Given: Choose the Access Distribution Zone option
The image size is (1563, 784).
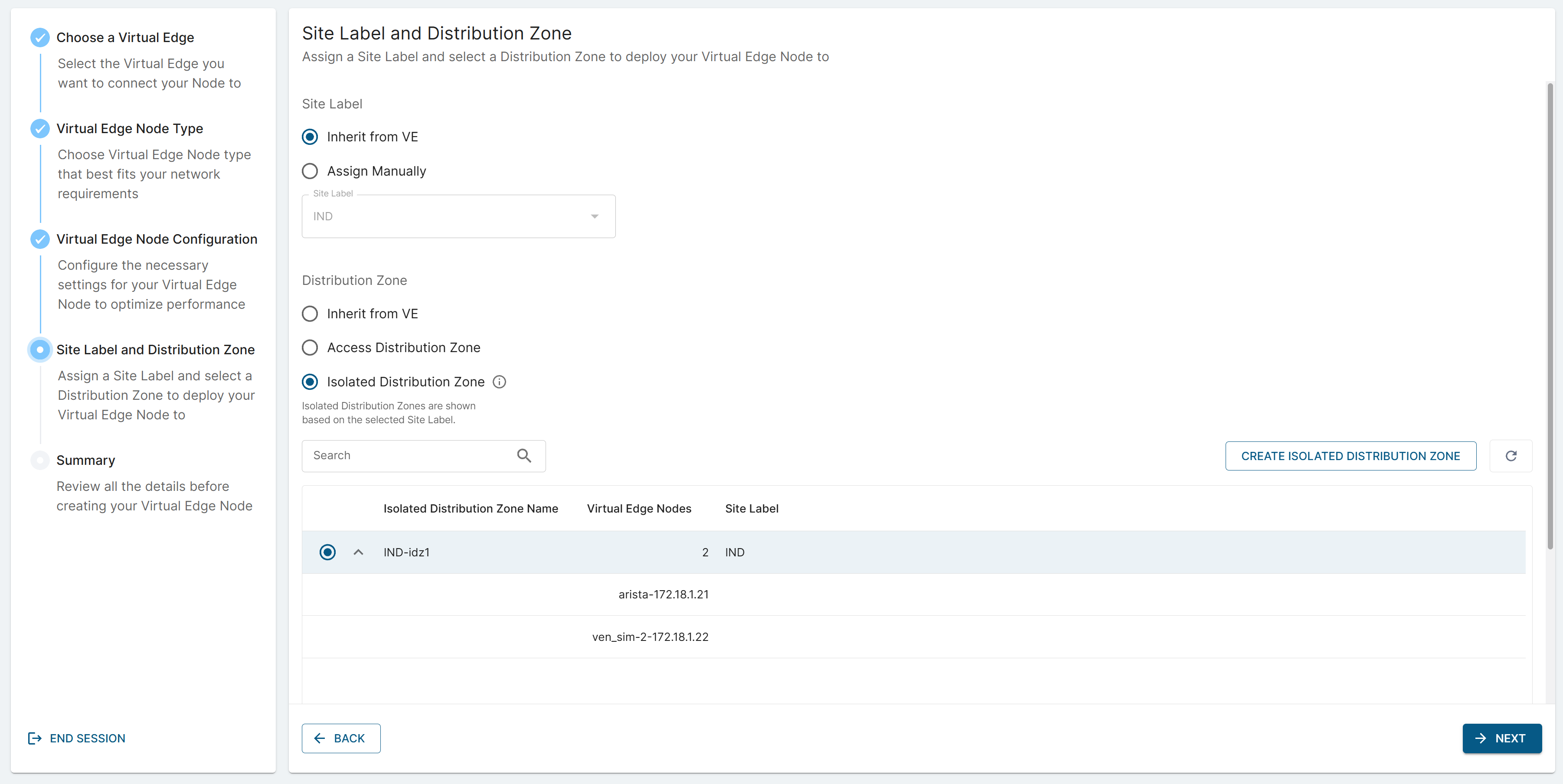Looking at the screenshot, I should coord(310,348).
